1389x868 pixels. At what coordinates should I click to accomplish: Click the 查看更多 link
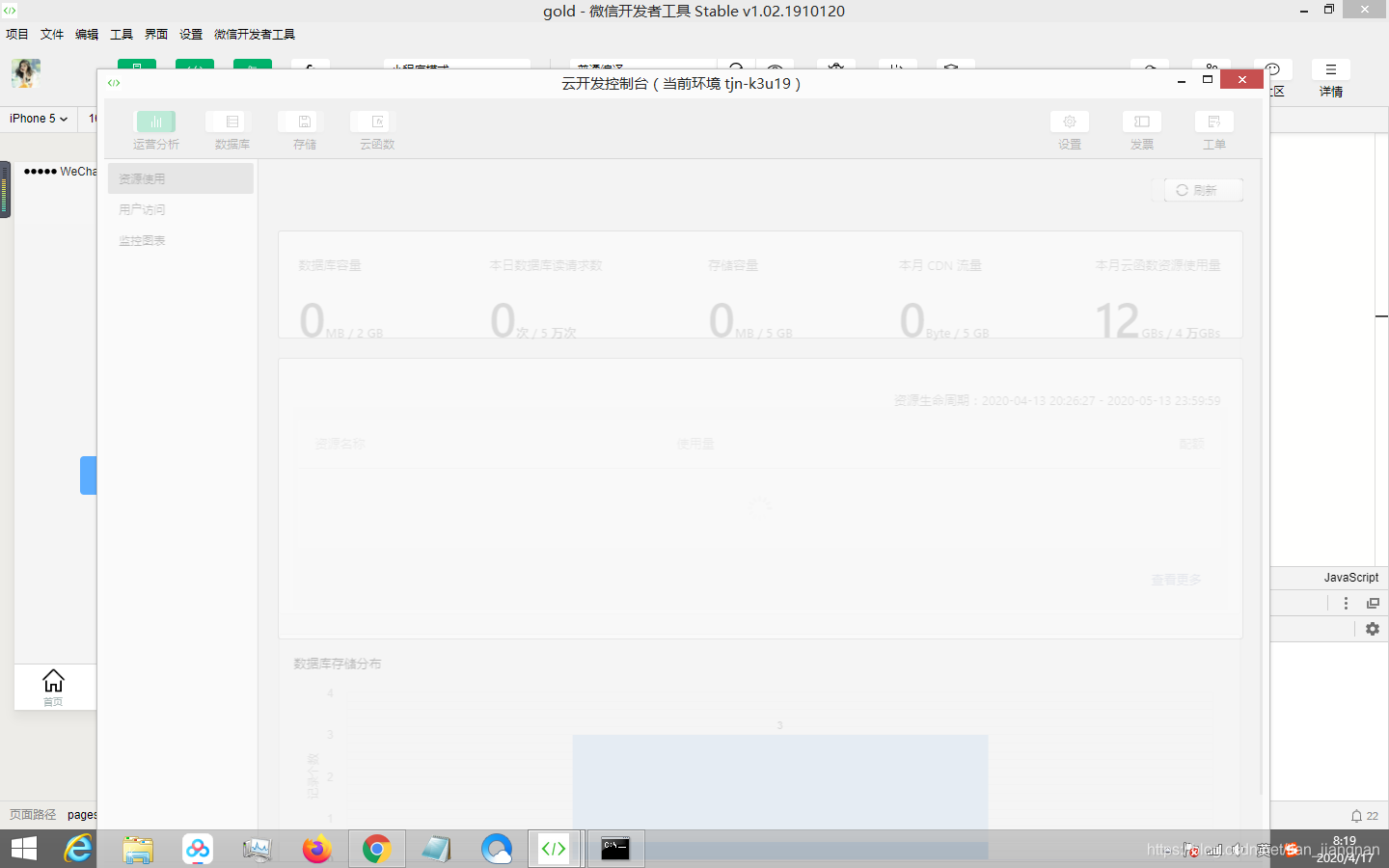point(1176,580)
